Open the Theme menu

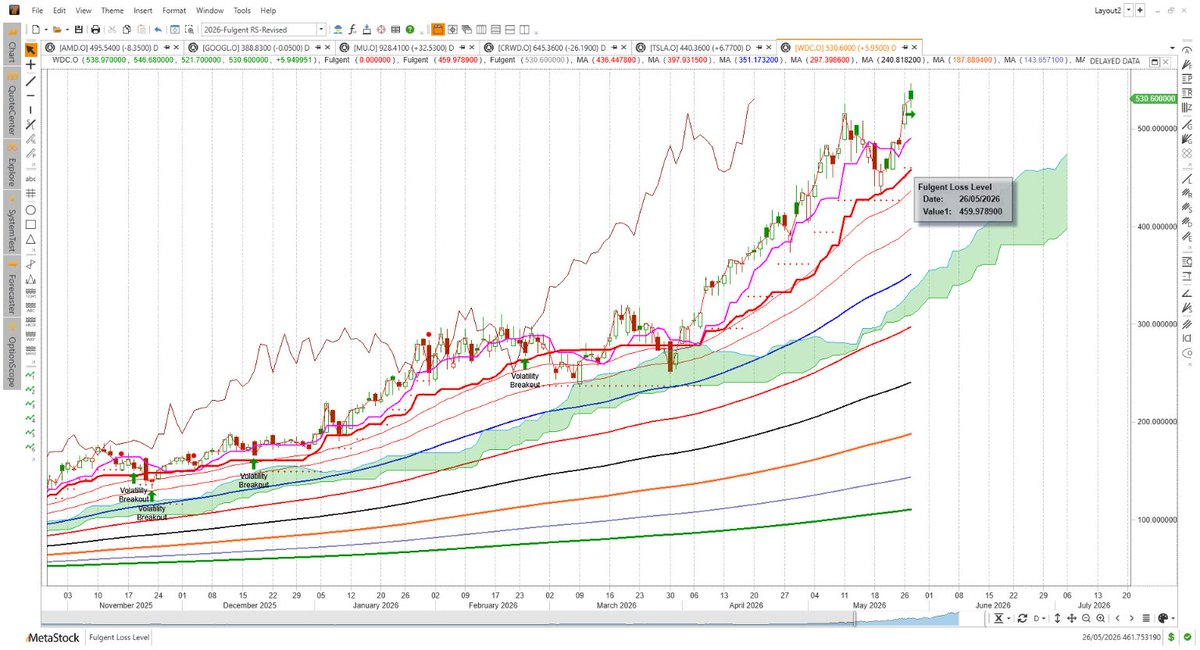[x=112, y=9]
